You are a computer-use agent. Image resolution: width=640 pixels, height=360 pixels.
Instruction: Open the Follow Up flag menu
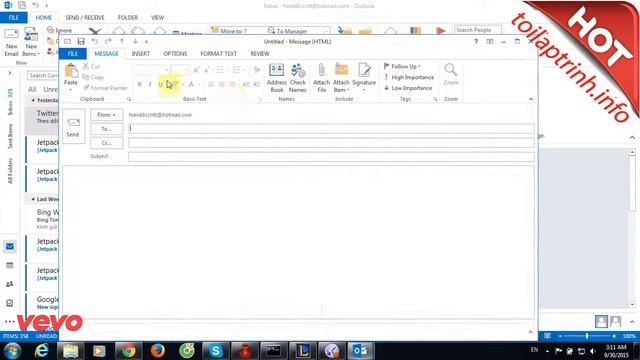pos(402,66)
